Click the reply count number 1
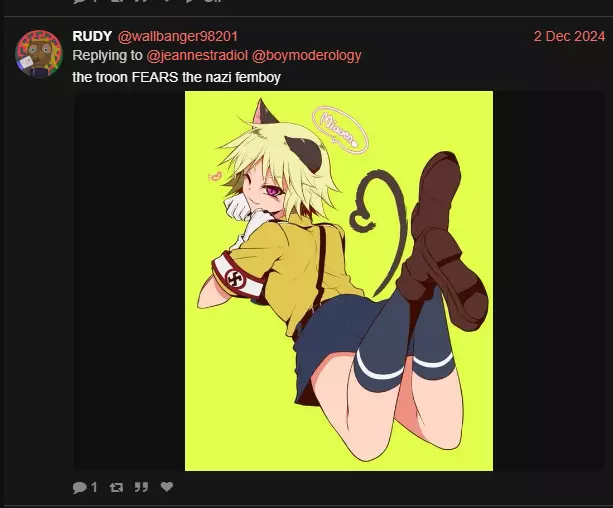 point(94,487)
